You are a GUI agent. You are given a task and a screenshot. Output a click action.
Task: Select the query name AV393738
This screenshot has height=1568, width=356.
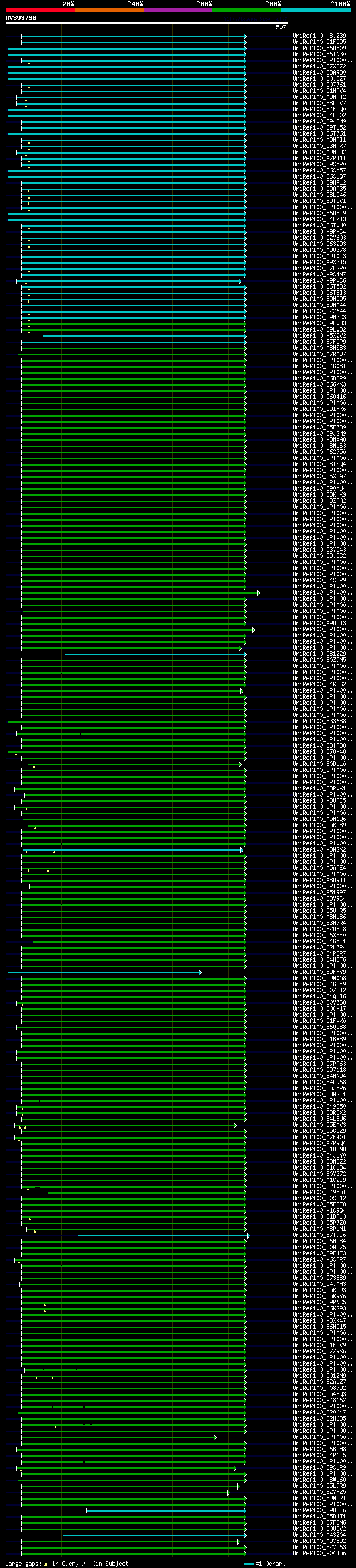pos(21,18)
